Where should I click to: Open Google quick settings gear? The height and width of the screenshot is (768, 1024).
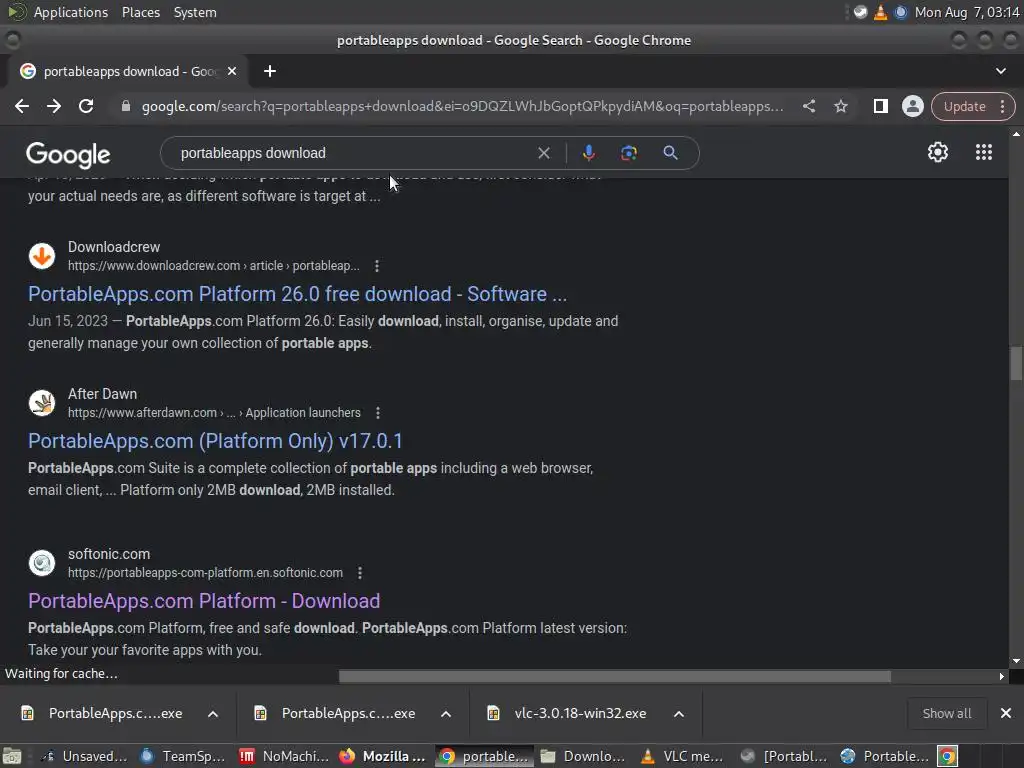point(938,152)
